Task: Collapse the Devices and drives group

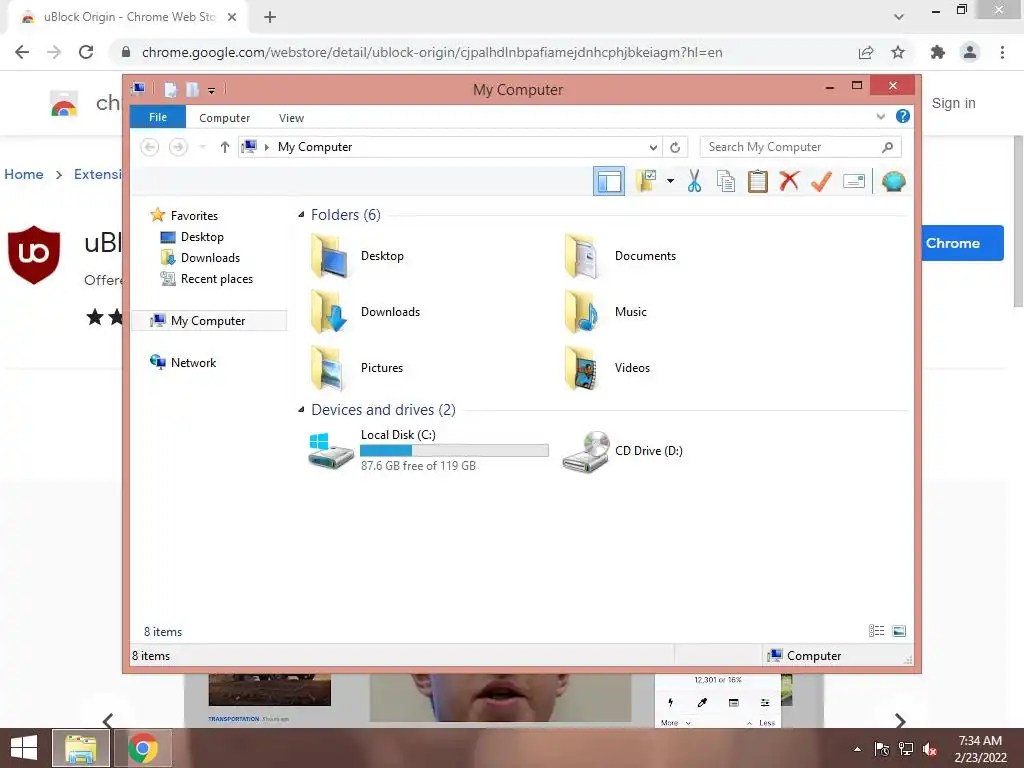Action: point(301,409)
